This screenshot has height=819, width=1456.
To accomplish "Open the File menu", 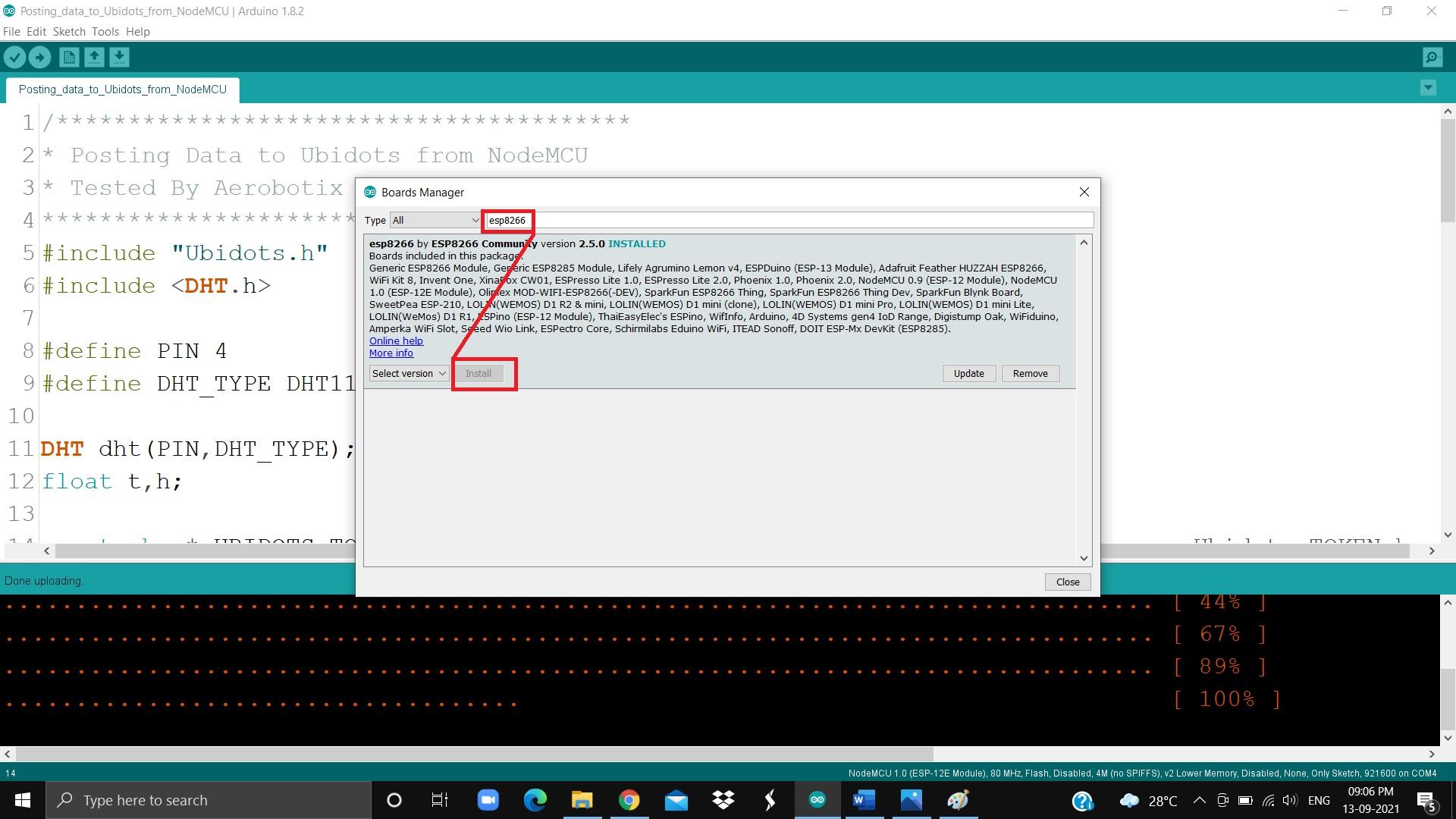I will point(11,32).
